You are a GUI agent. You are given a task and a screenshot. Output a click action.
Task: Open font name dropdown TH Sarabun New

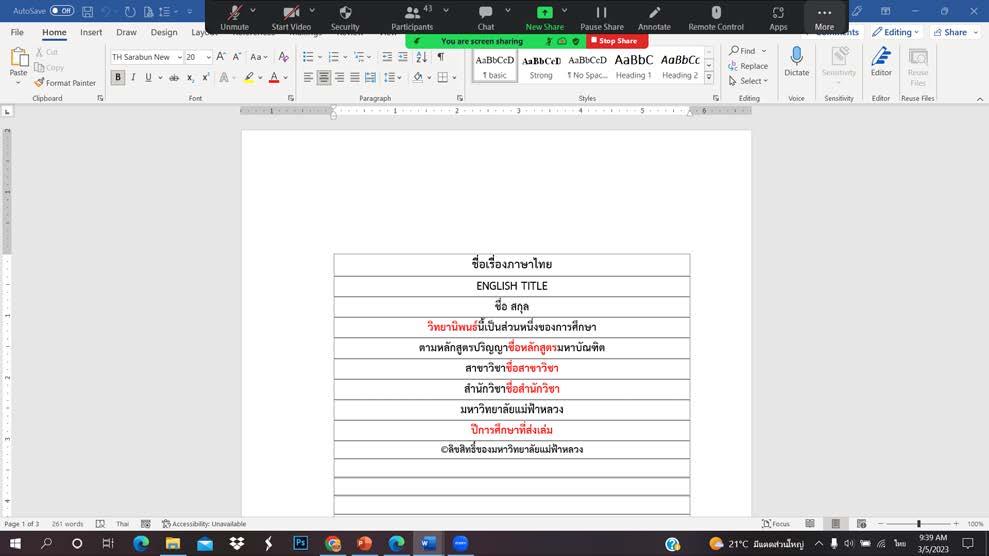click(x=180, y=57)
